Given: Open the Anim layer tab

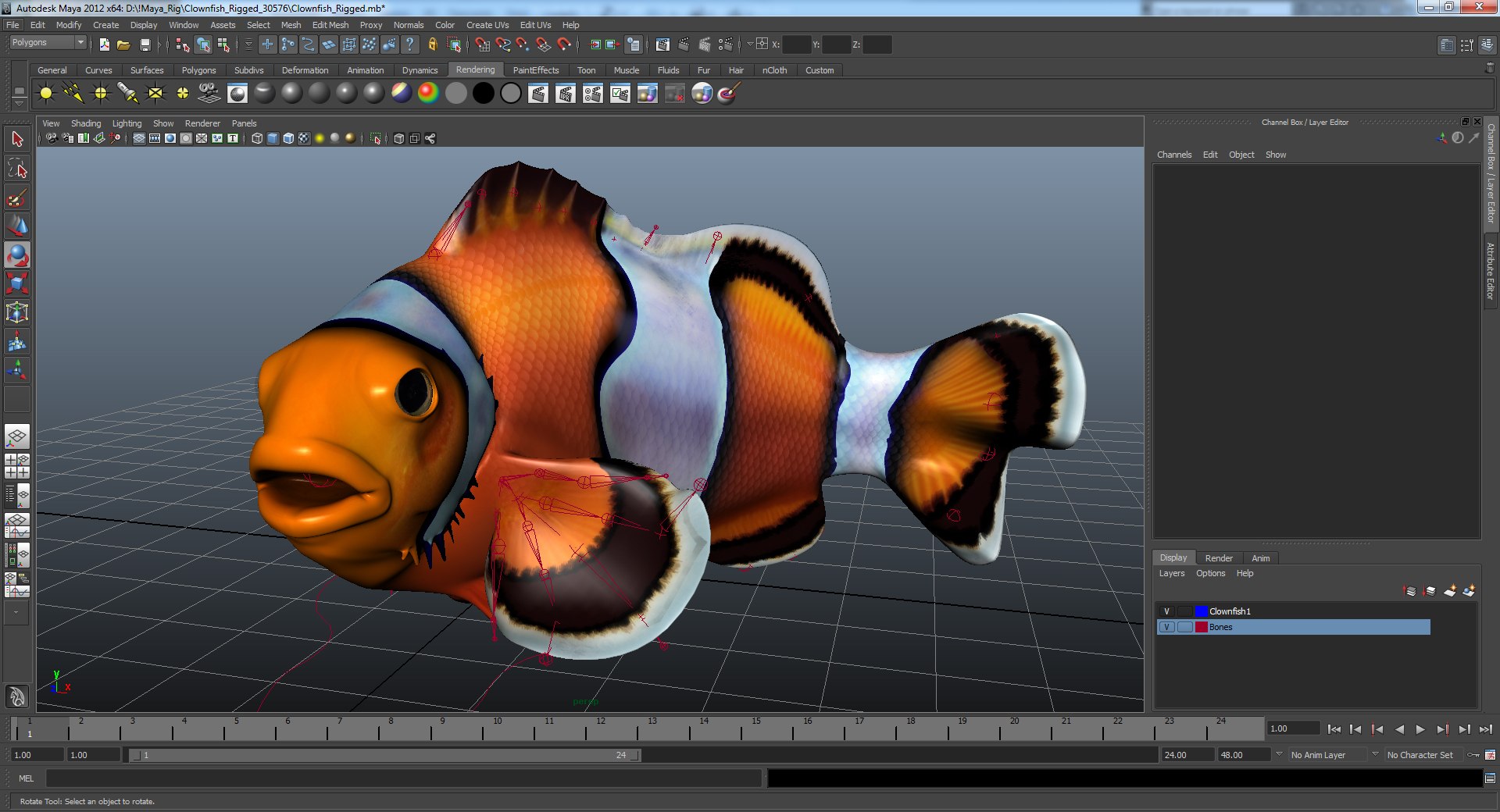Looking at the screenshot, I should 1260,558.
